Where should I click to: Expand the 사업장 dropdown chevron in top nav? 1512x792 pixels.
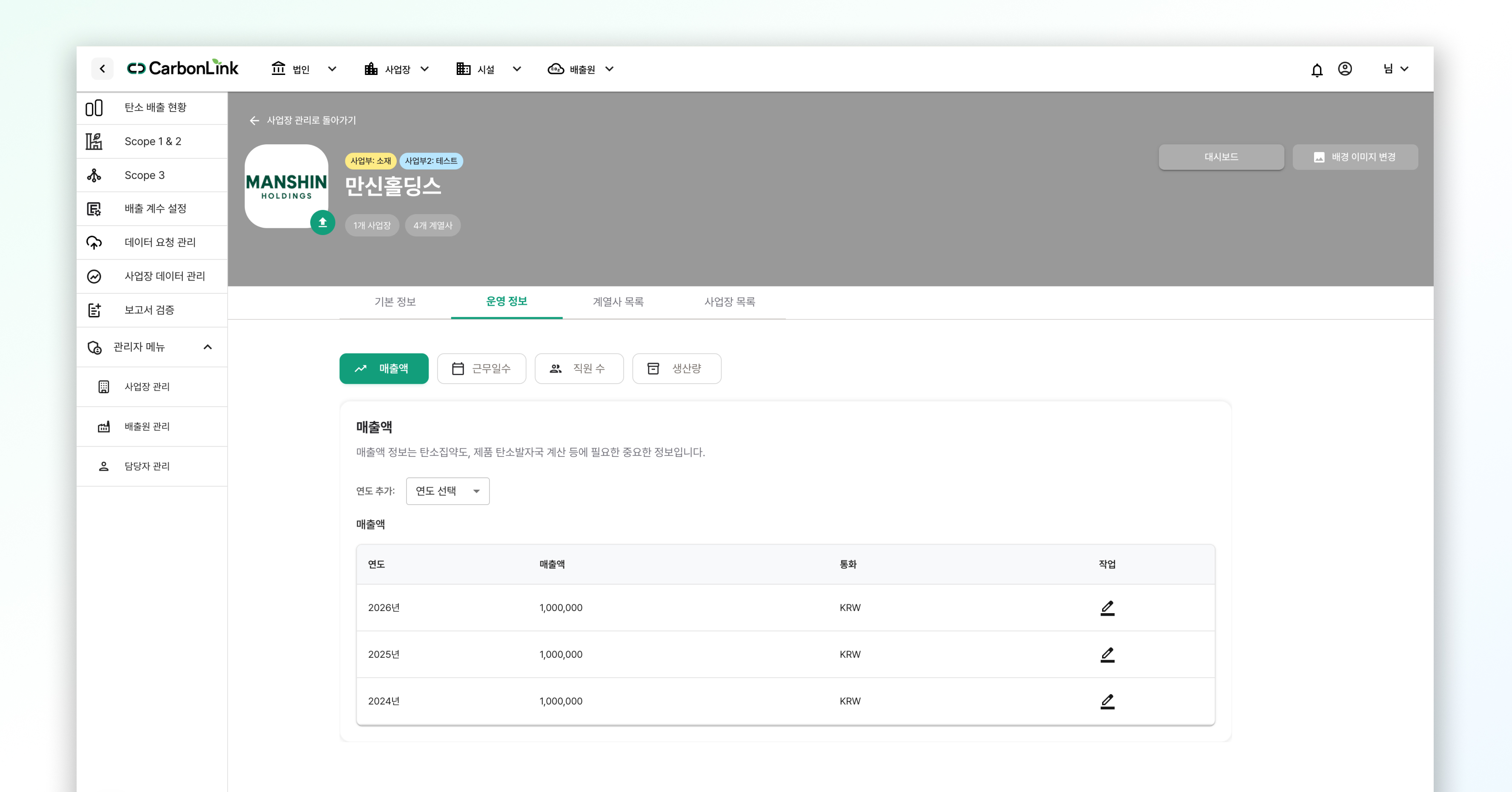[424, 69]
